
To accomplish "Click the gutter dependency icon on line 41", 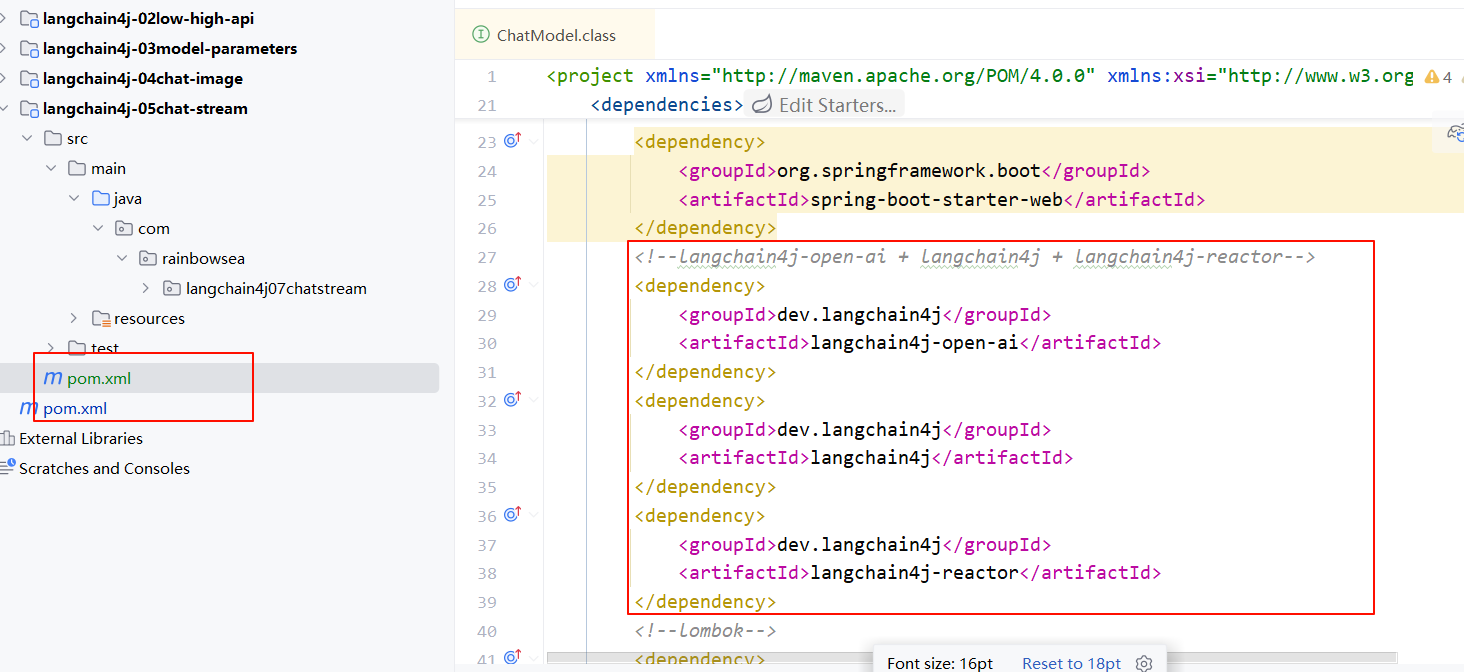I will click(x=513, y=657).
